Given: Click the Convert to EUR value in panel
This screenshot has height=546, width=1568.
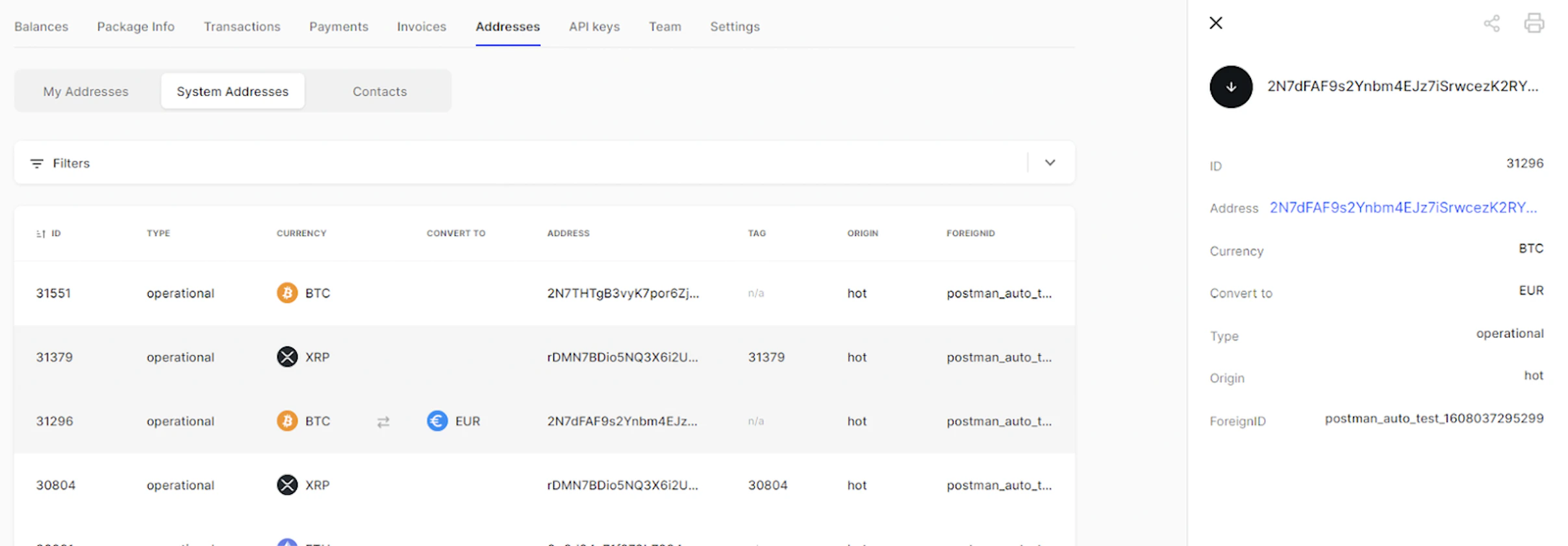Looking at the screenshot, I should (1531, 291).
